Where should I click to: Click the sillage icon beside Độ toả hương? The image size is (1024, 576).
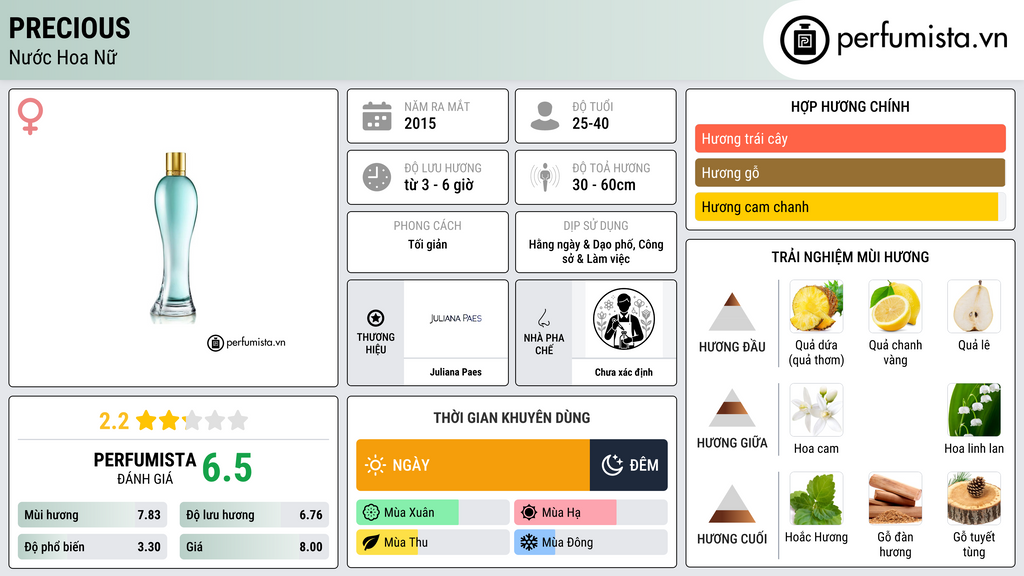click(x=545, y=177)
